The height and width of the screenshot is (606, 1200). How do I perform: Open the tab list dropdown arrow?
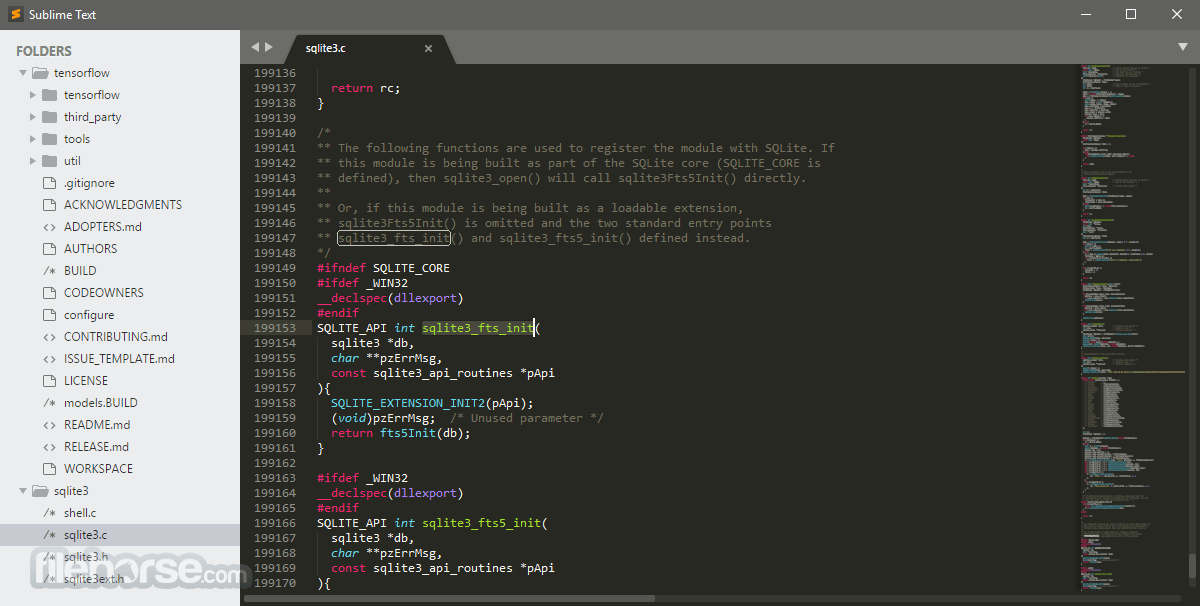click(x=1183, y=47)
